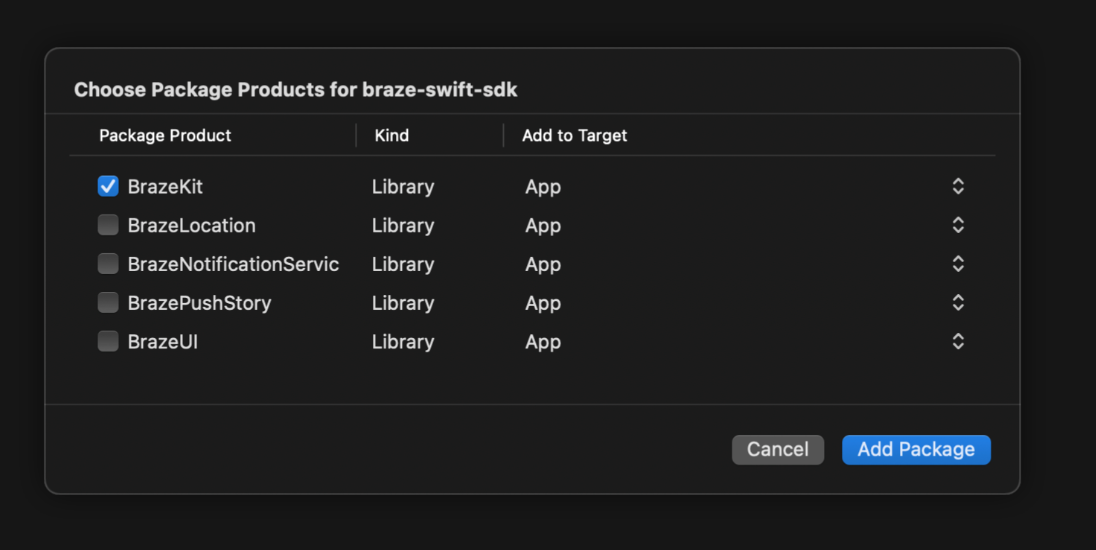Check the BrazePushStory checkbox
The height and width of the screenshot is (550, 1096).
pyautogui.click(x=108, y=303)
